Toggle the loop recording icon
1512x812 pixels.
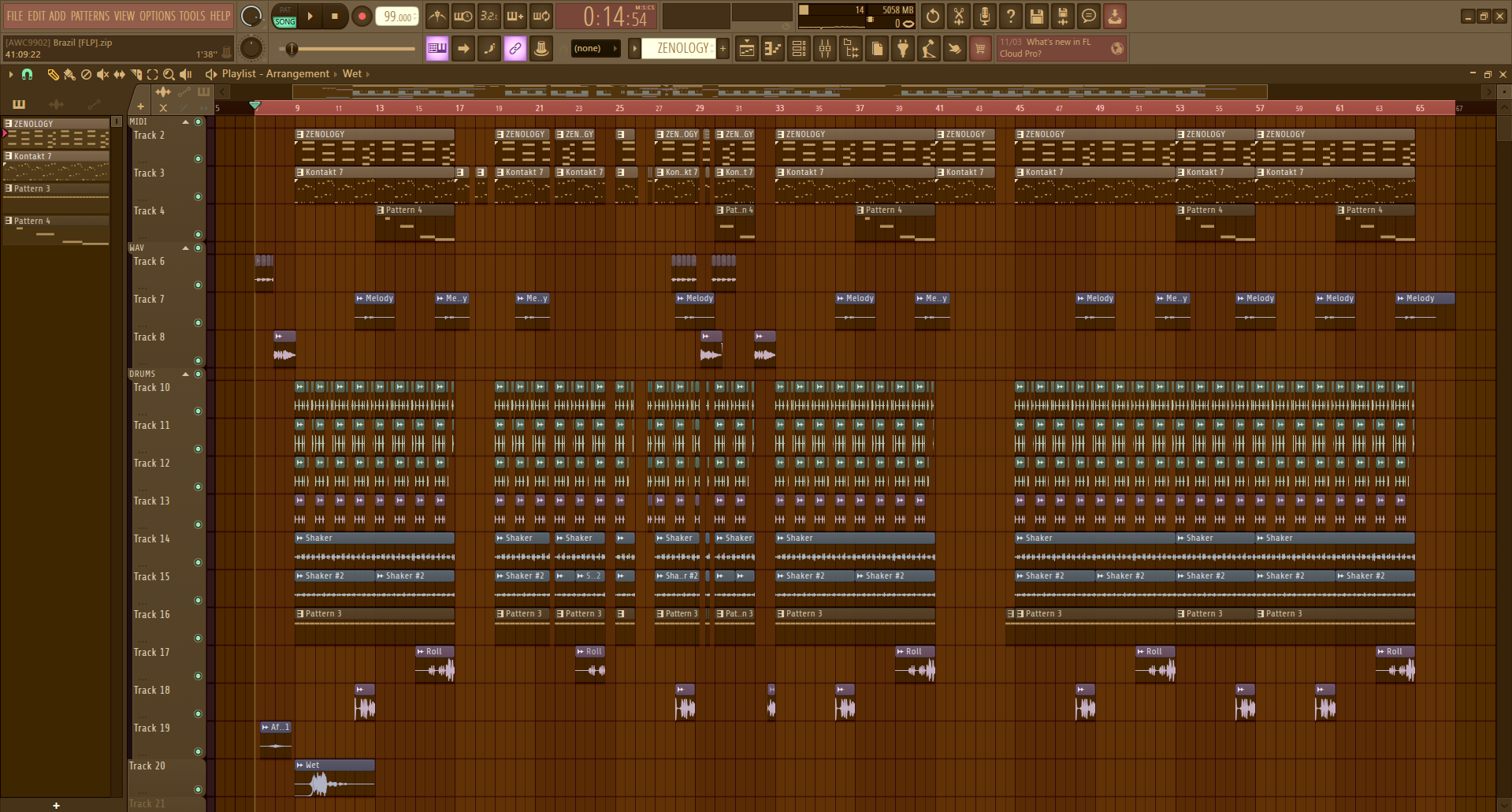click(541, 16)
